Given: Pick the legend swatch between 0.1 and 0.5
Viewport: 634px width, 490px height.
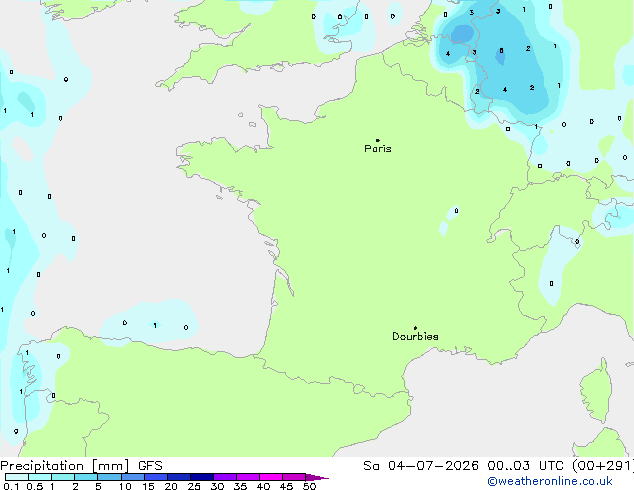Looking at the screenshot, I should coord(17,477).
